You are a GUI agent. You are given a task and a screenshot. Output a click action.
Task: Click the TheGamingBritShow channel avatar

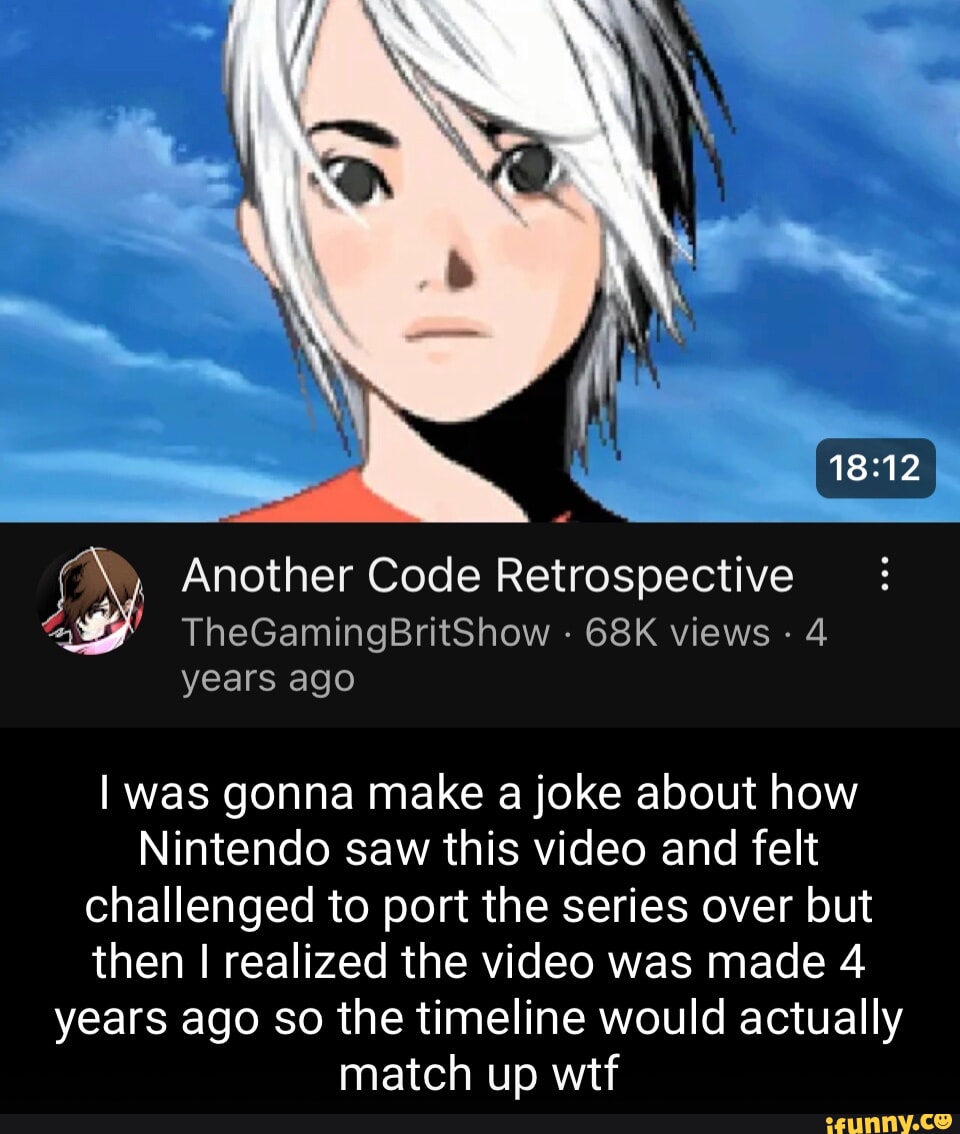click(90, 601)
